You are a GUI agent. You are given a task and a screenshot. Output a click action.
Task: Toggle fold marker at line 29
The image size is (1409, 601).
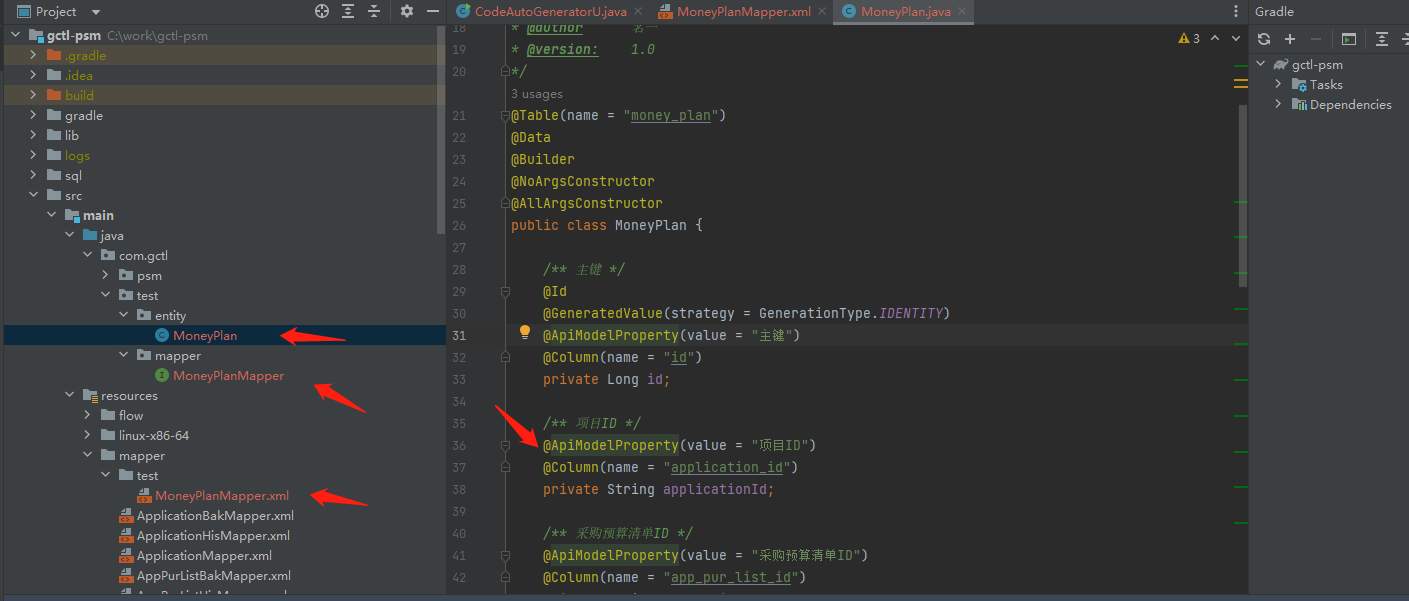click(x=506, y=292)
